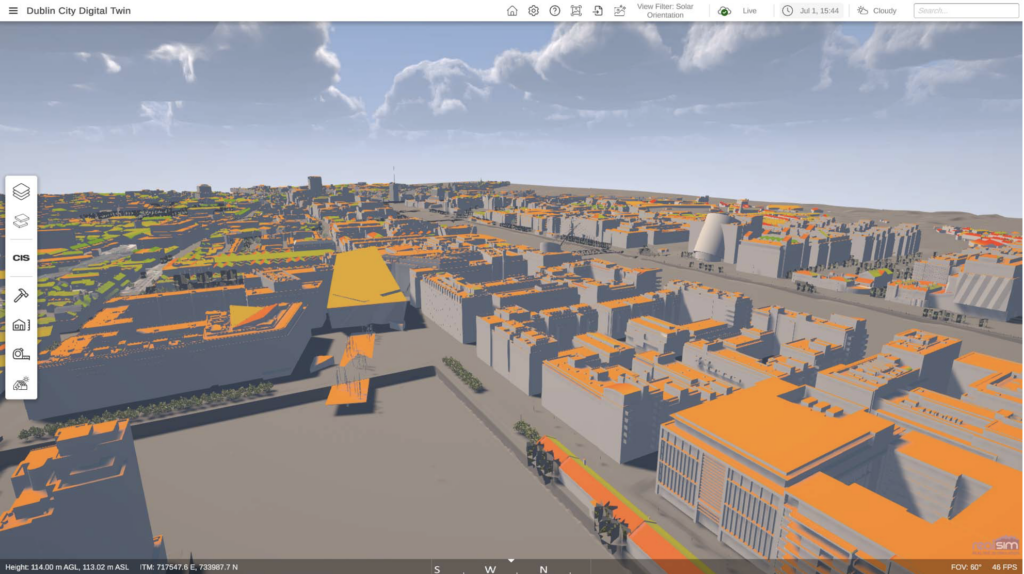The height and width of the screenshot is (574, 1024).
Task: Open the CIS panel
Action: pos(21,258)
